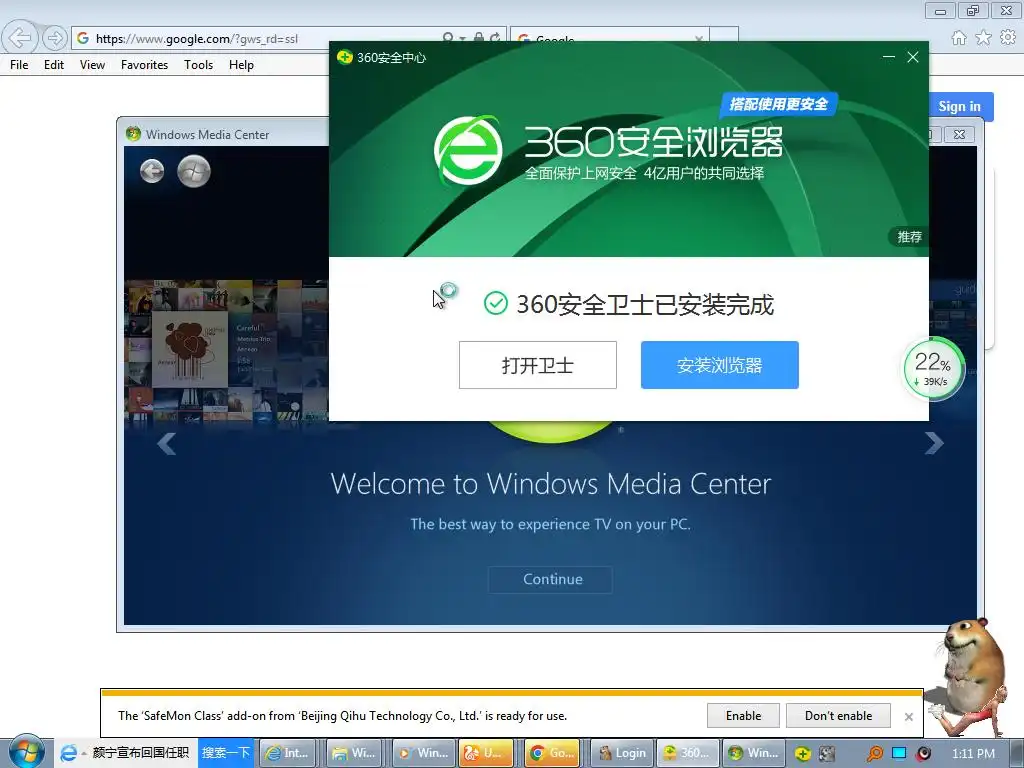The image size is (1024, 768).
Task: Click Windows Media Center green start orb
Action: 194,171
